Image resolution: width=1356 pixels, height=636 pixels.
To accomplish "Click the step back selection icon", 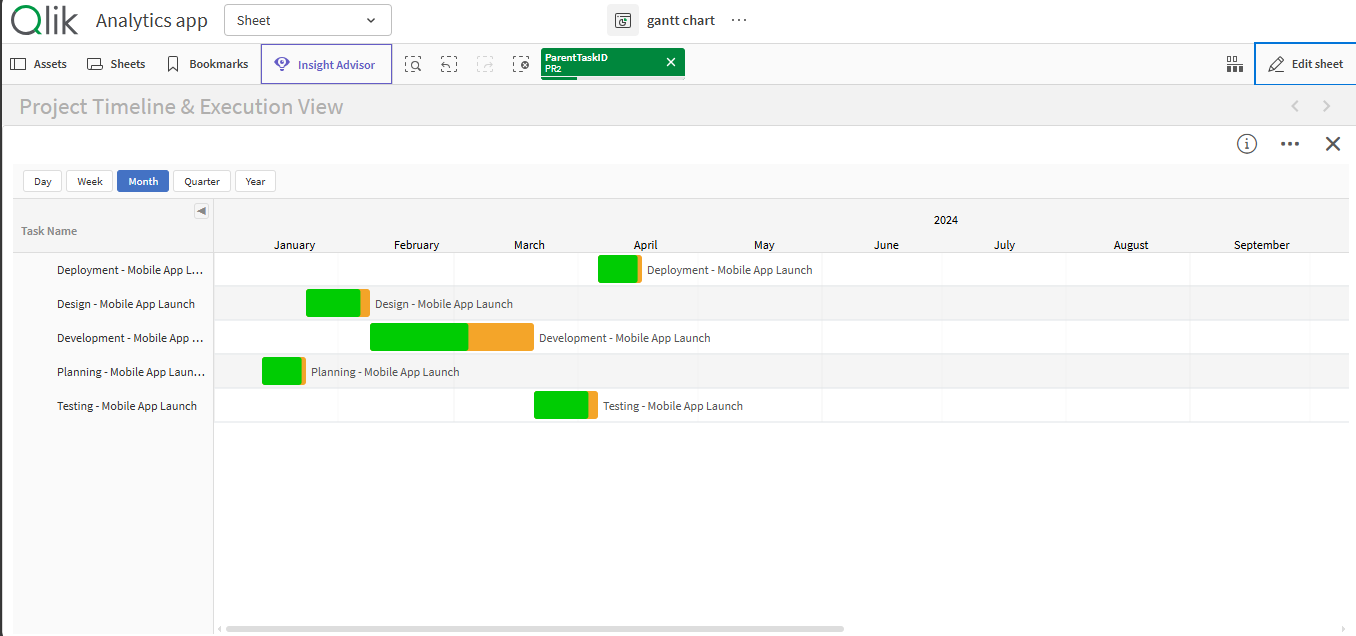I will (x=449, y=64).
